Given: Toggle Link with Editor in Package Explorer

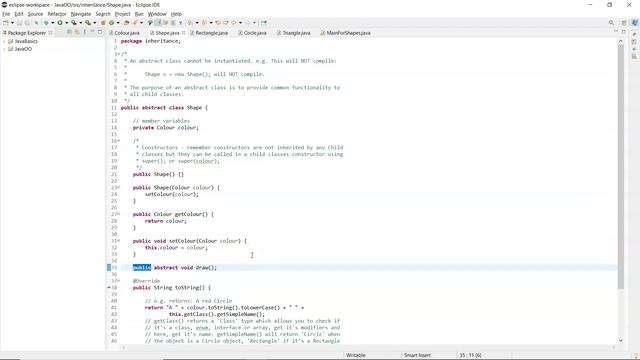Looking at the screenshot, I should click(77, 32).
